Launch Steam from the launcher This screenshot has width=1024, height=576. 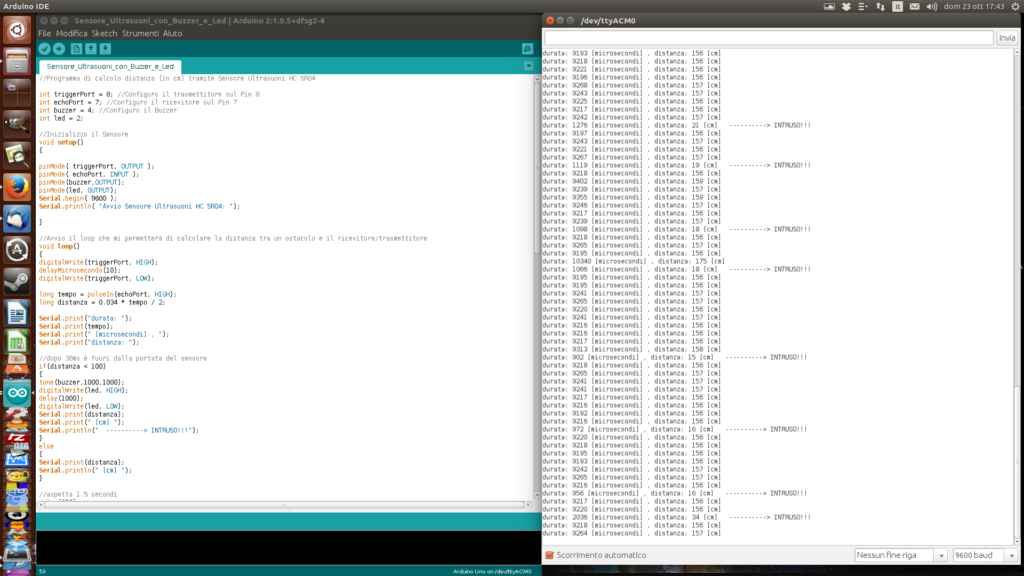pyautogui.click(x=17, y=281)
